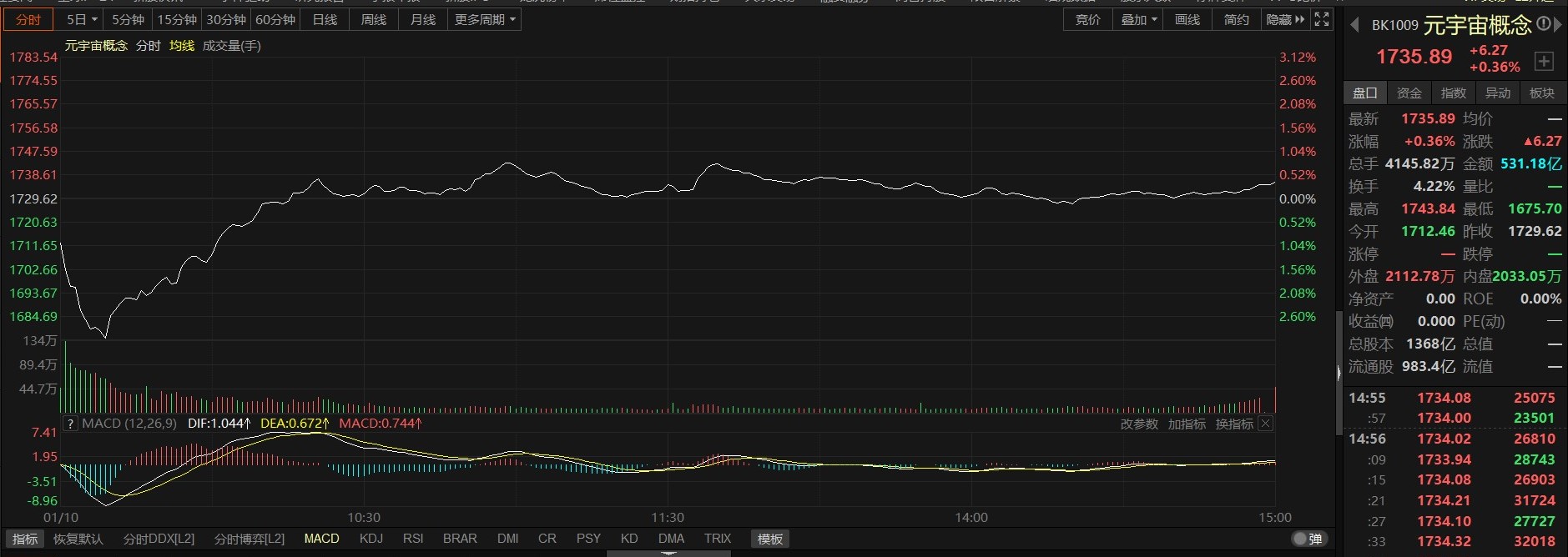The image size is (1568, 557).
Task: Click the 竞价 auction button
Action: (1088, 19)
